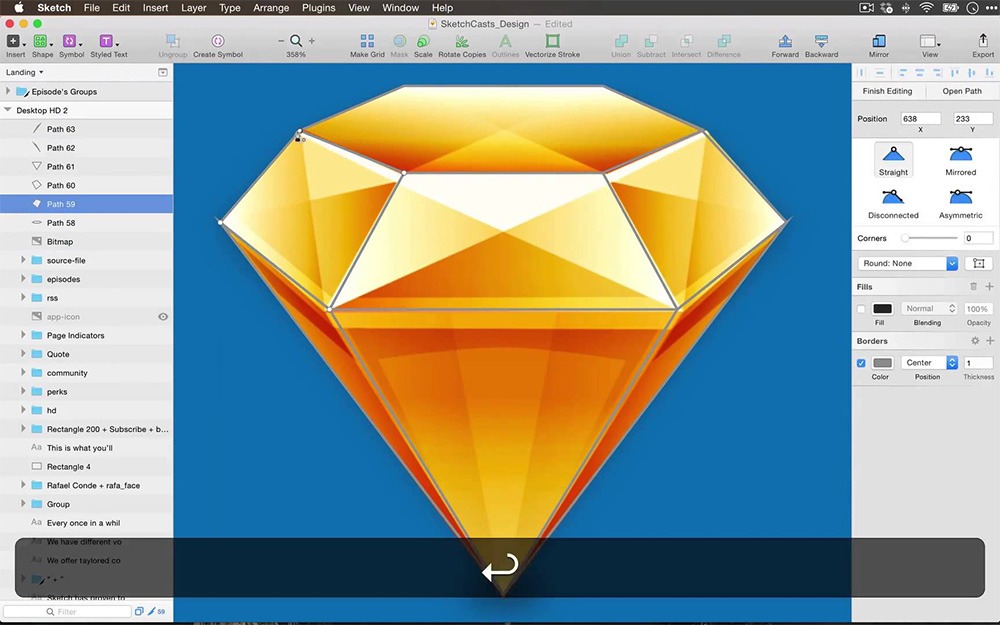Open border Position Center dropdown
The image size is (1000, 625).
pos(929,363)
